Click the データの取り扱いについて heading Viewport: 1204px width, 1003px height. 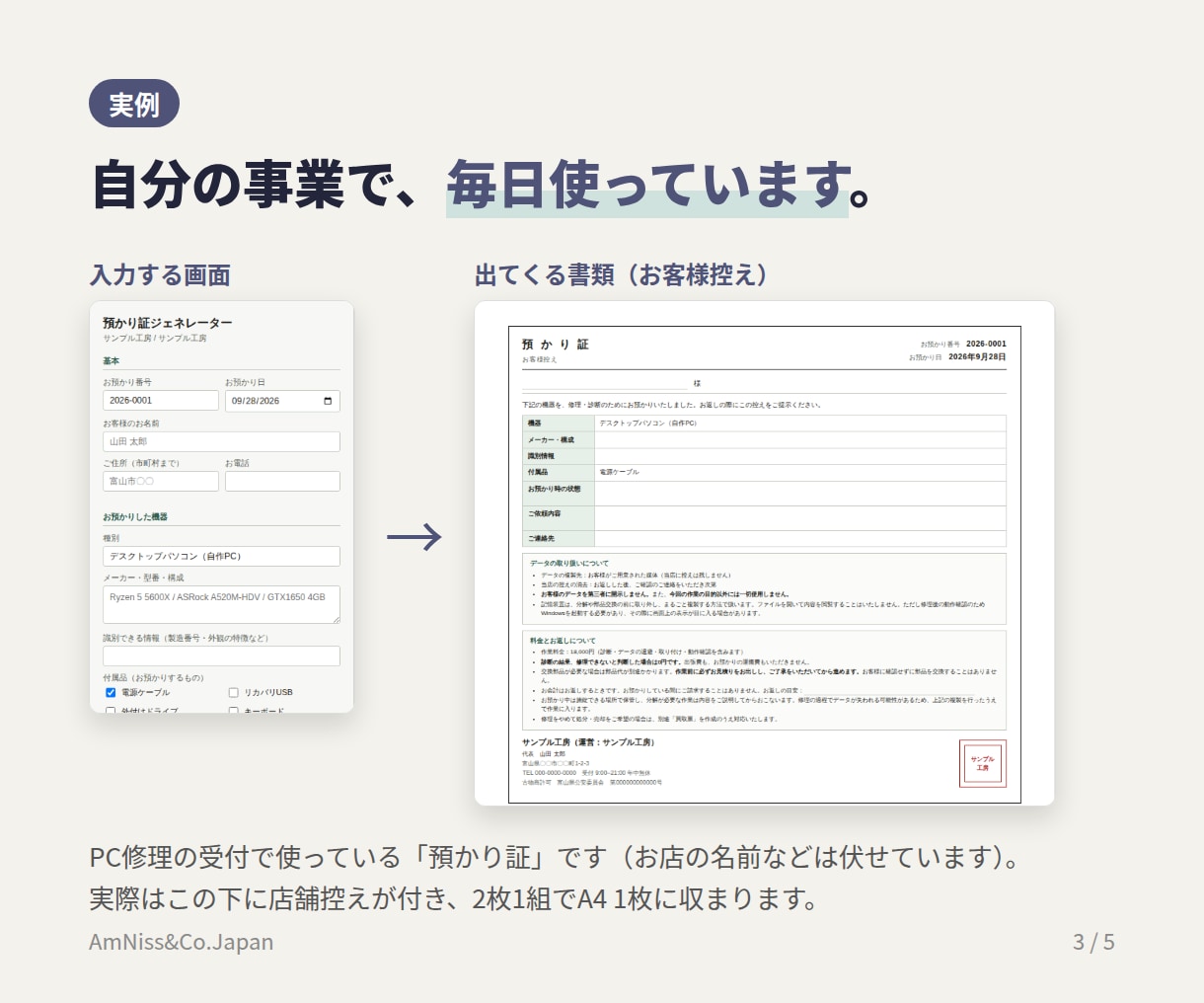[569, 563]
